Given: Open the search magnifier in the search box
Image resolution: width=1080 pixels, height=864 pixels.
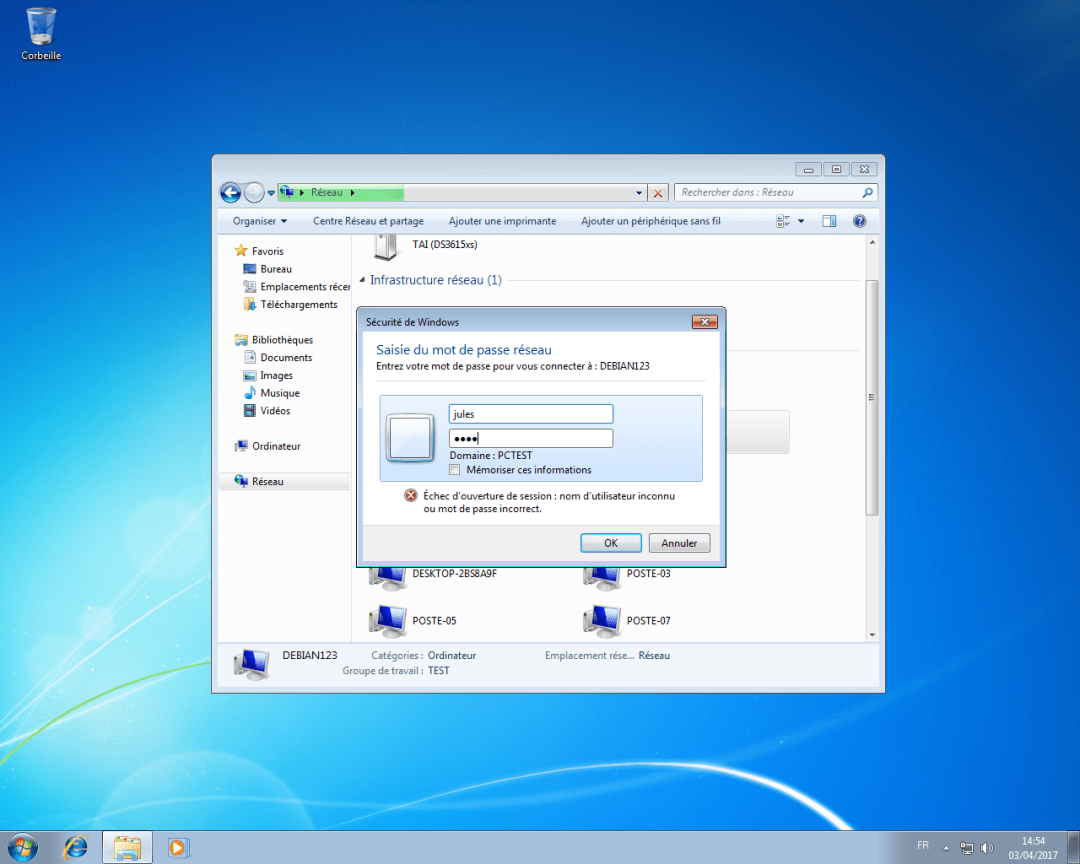Looking at the screenshot, I should coord(866,192).
